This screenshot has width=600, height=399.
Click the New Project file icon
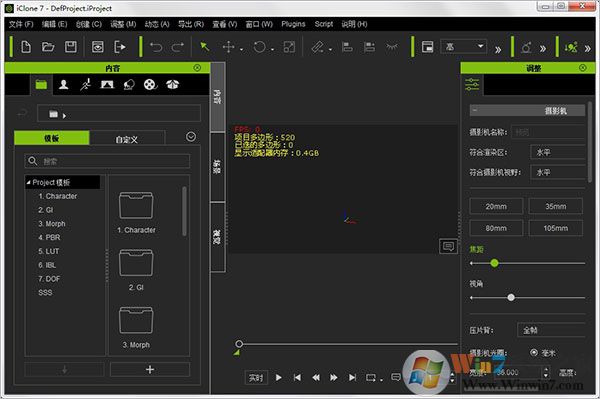pyautogui.click(x=26, y=47)
